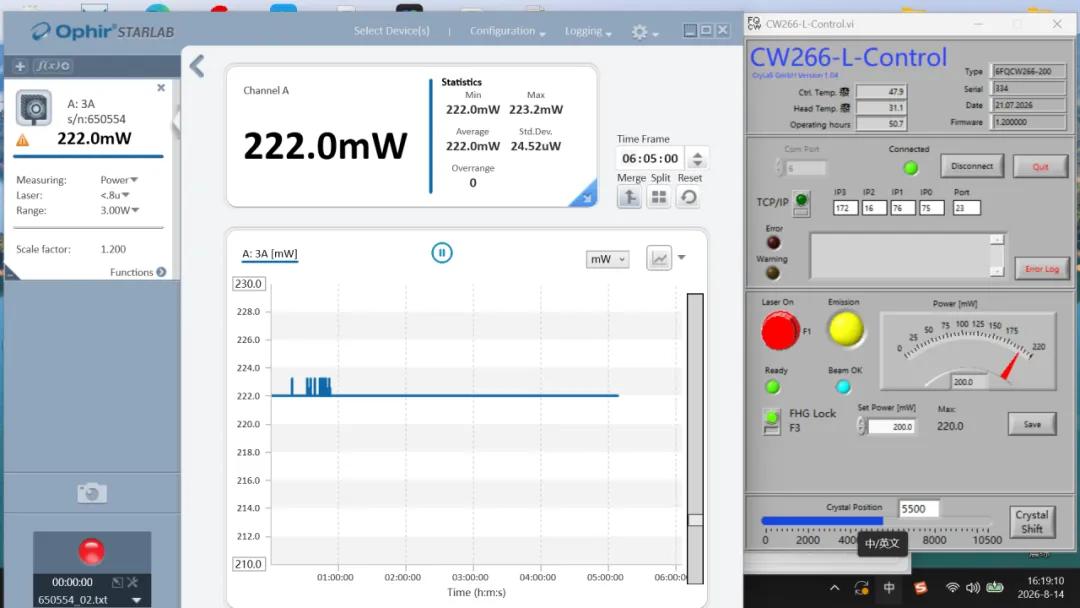The image size is (1080, 608).
Task: Click the Disconnect button
Action: click(972, 166)
